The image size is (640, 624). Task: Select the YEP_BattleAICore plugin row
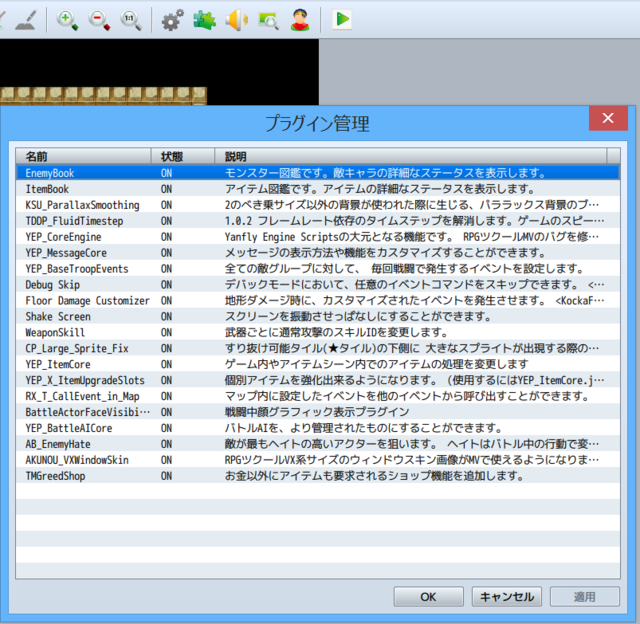[318, 428]
